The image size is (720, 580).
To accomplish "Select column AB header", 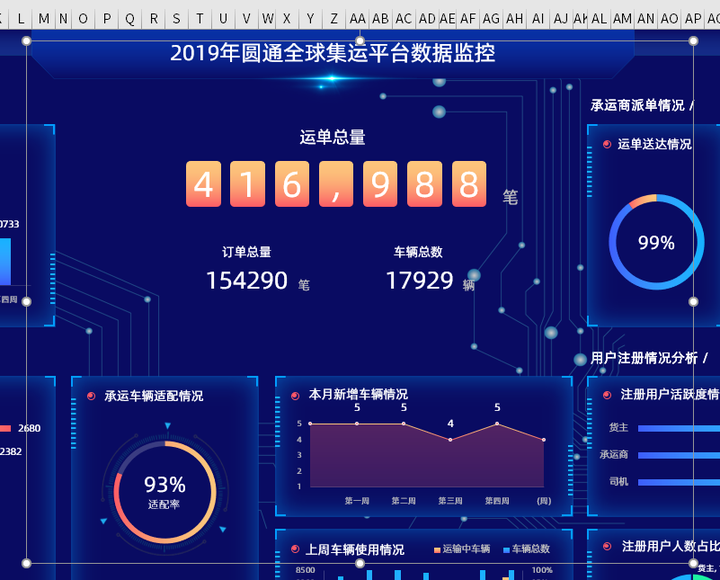I will 381,19.
